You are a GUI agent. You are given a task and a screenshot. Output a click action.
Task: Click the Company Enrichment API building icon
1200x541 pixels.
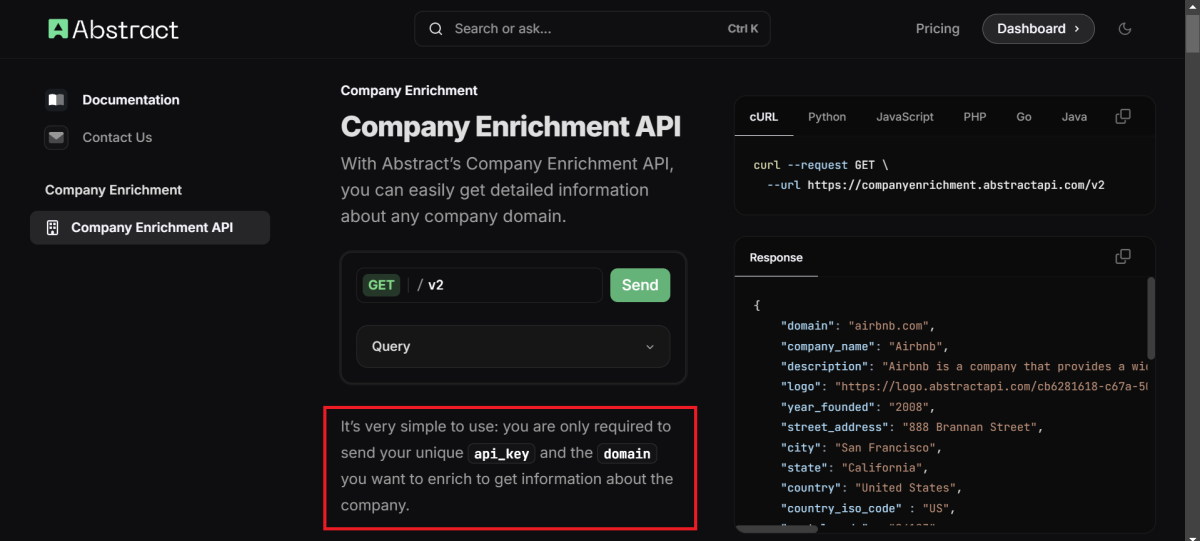(x=52, y=228)
